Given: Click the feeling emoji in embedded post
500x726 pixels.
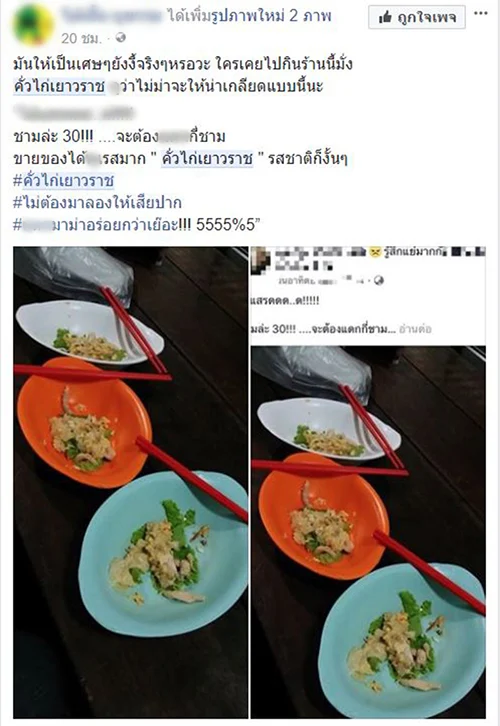Looking at the screenshot, I should [x=375, y=252].
